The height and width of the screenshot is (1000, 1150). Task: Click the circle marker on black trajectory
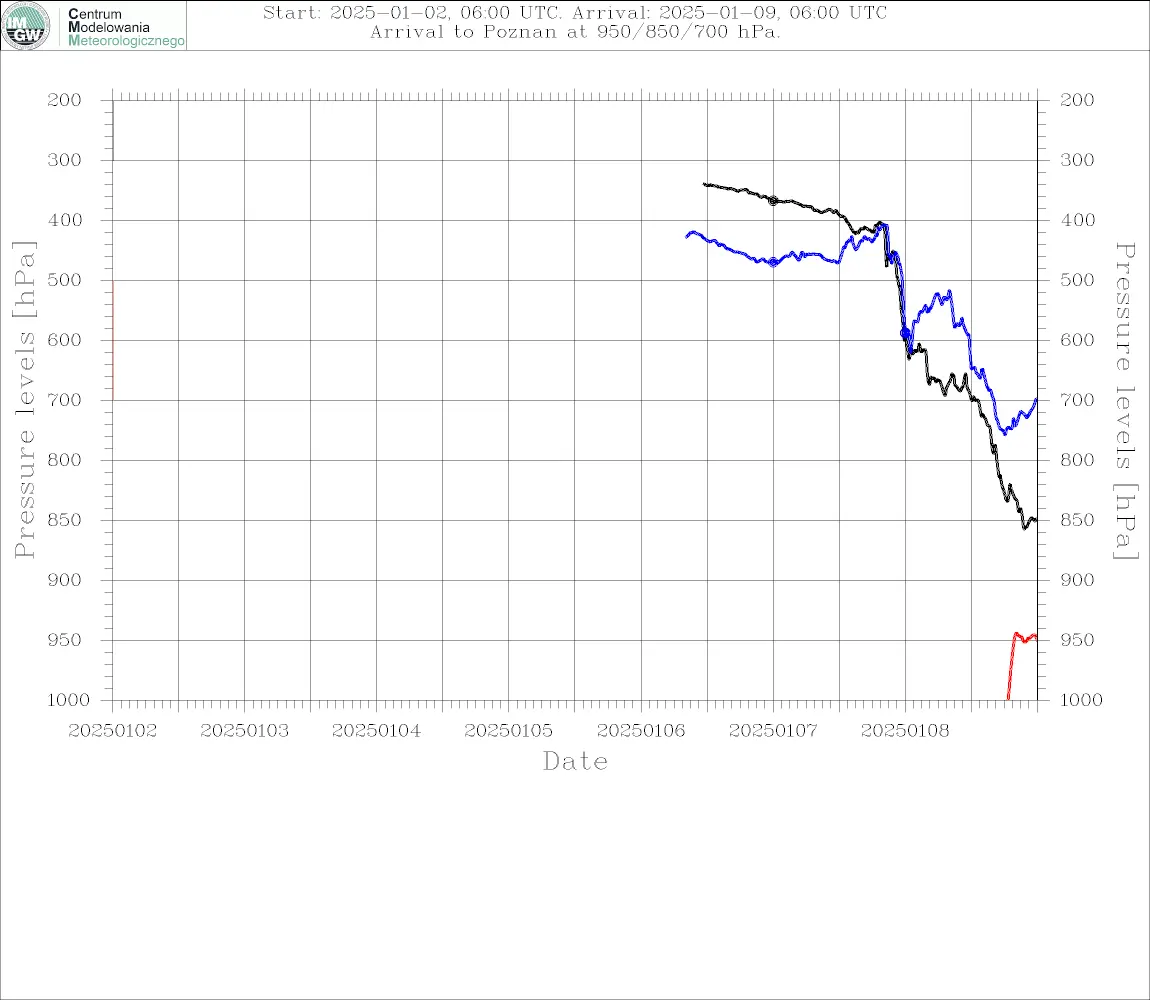[x=773, y=200]
